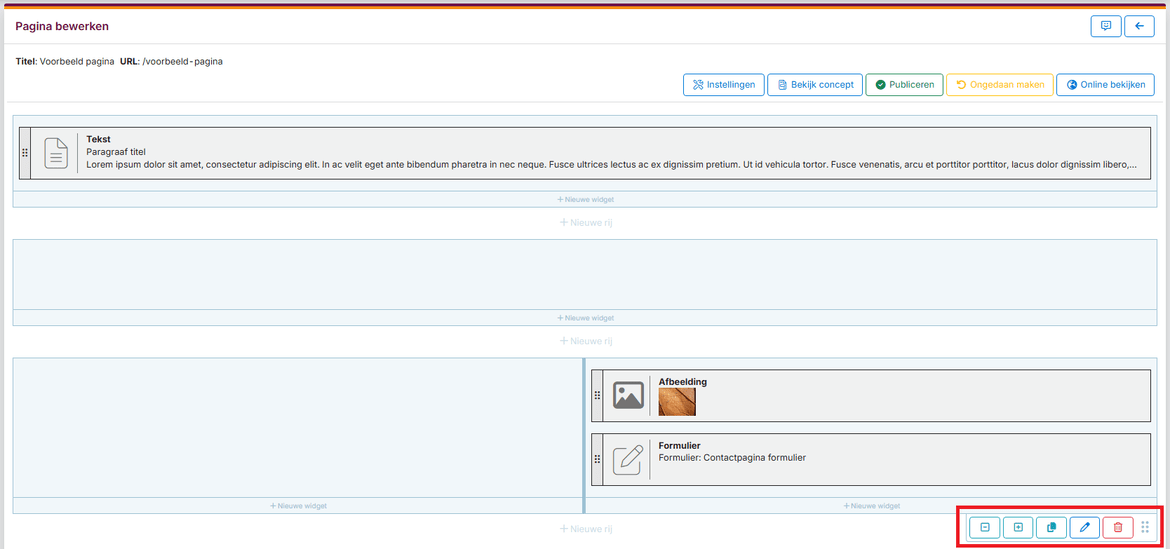Publish the page with Publiceren
The image size is (1170, 549).
coord(903,85)
